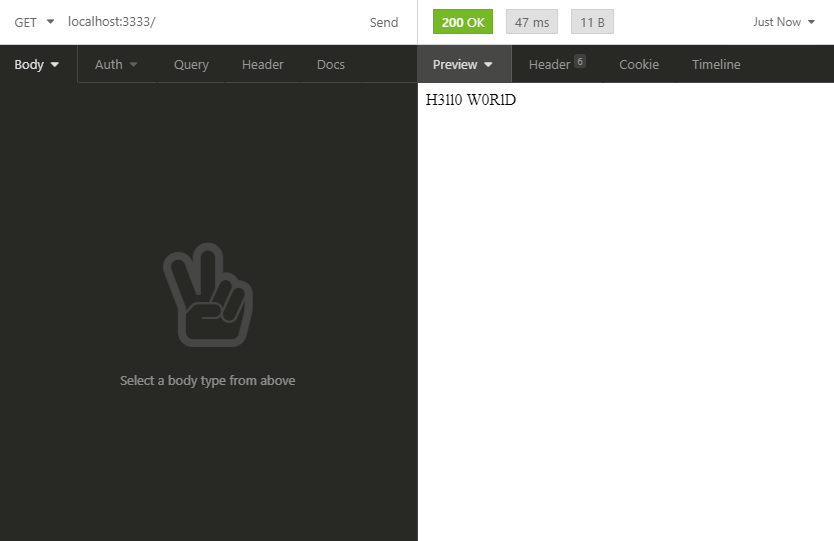Switch to the Docs tab
Viewport: 834px width, 541px height.
(x=331, y=64)
